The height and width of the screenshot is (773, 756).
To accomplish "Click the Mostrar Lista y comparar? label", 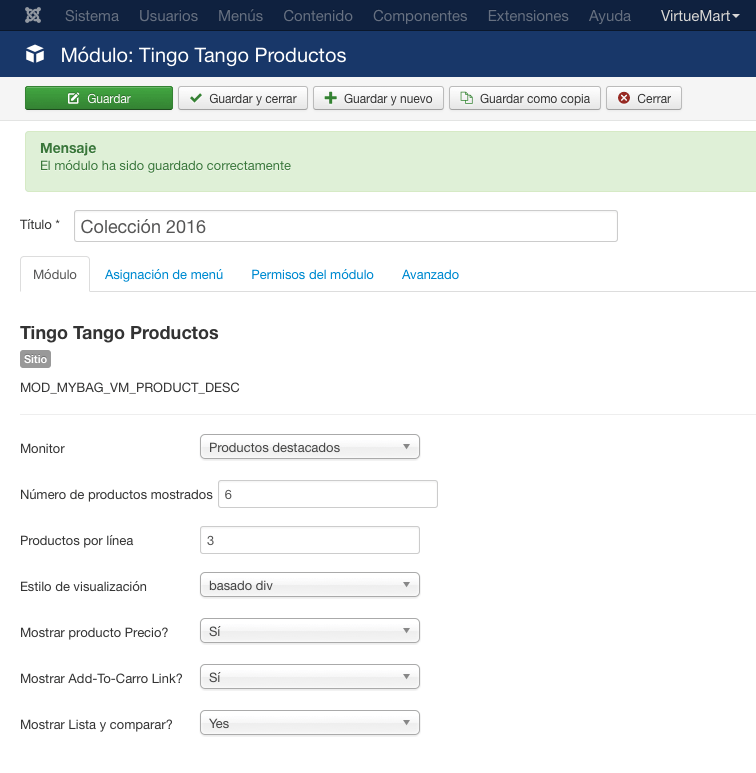I will [97, 725].
